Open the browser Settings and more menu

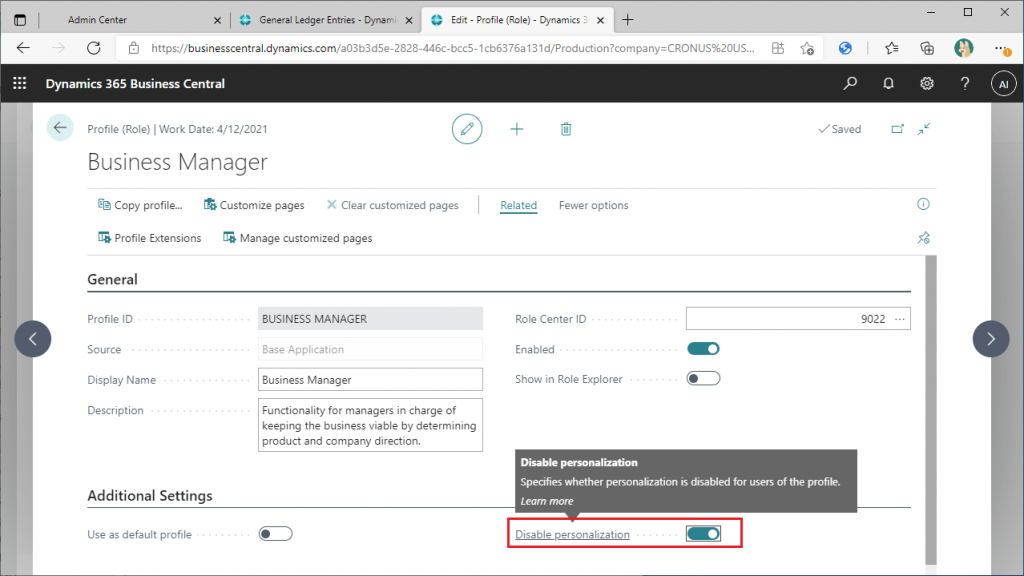click(x=1002, y=48)
